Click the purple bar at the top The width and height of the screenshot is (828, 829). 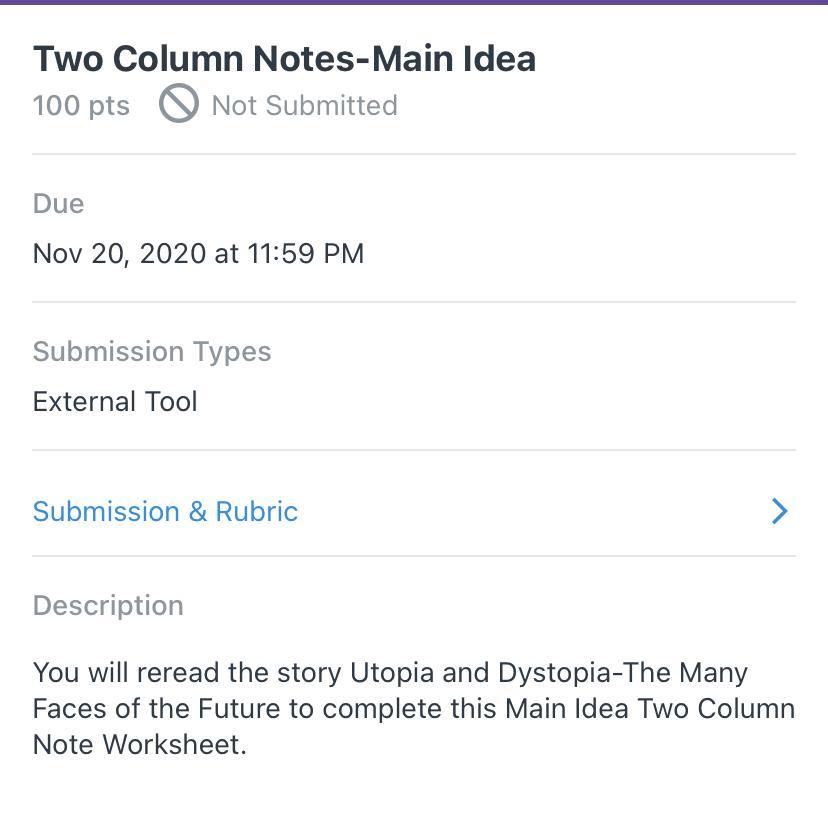(x=414, y=2)
